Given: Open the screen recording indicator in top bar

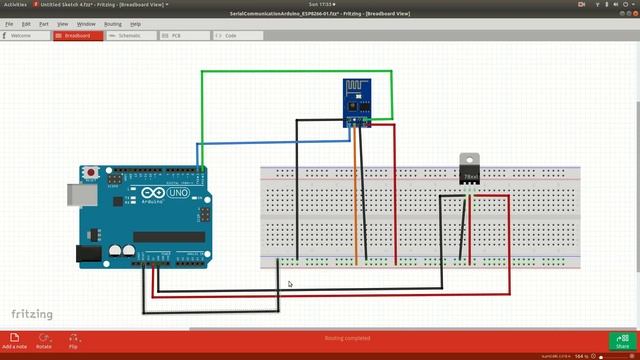Looking at the screenshot, I should pos(582,4).
